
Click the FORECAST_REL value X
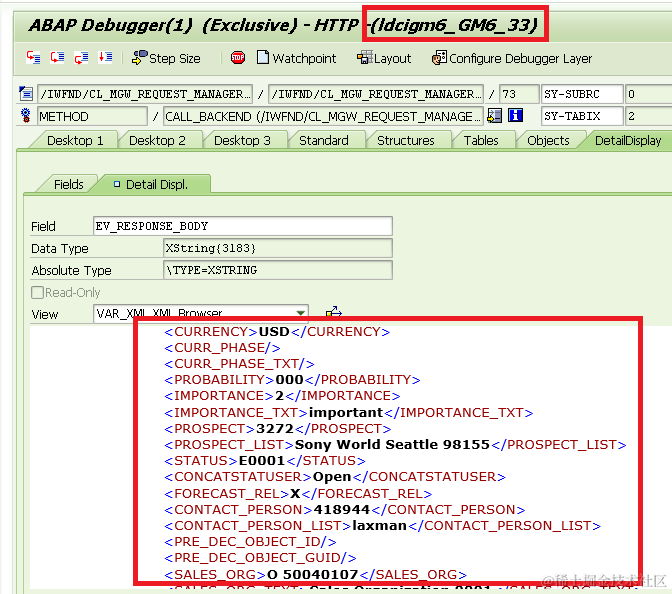[295, 494]
